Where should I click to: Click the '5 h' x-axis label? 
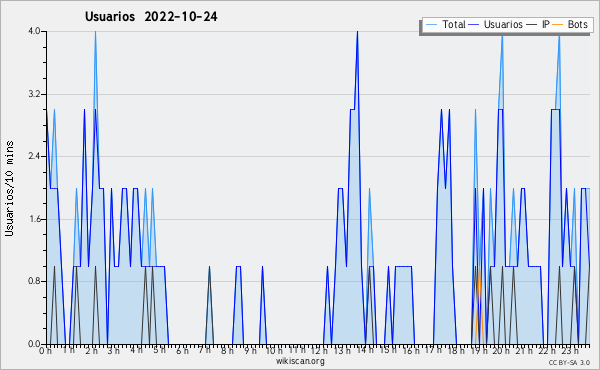(159, 350)
